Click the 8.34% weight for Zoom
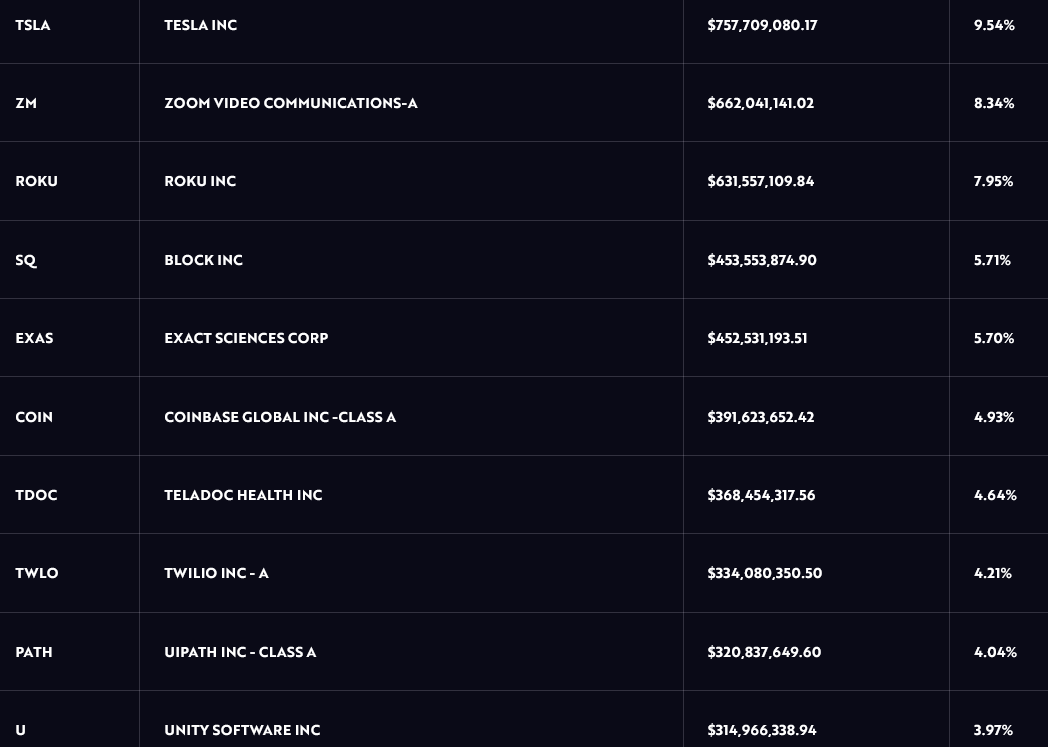Screen dimensions: 1048x747 994,103
